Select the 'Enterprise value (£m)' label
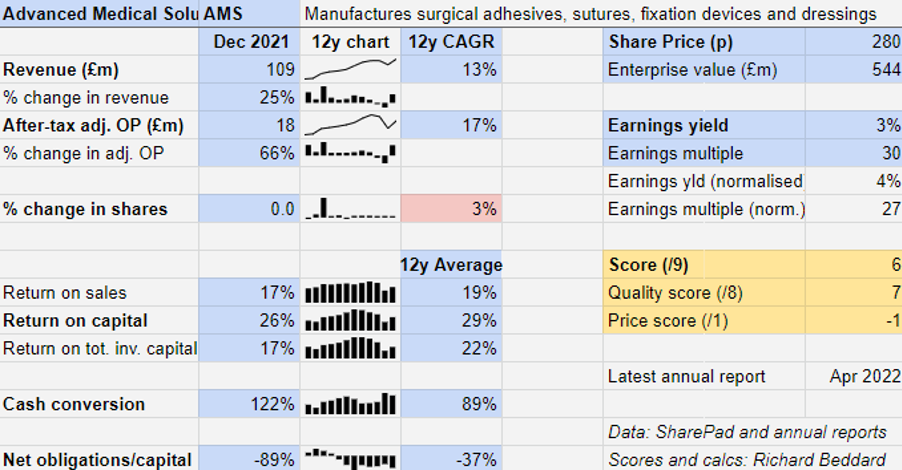Viewport: 902px width, 470px height. 692,70
